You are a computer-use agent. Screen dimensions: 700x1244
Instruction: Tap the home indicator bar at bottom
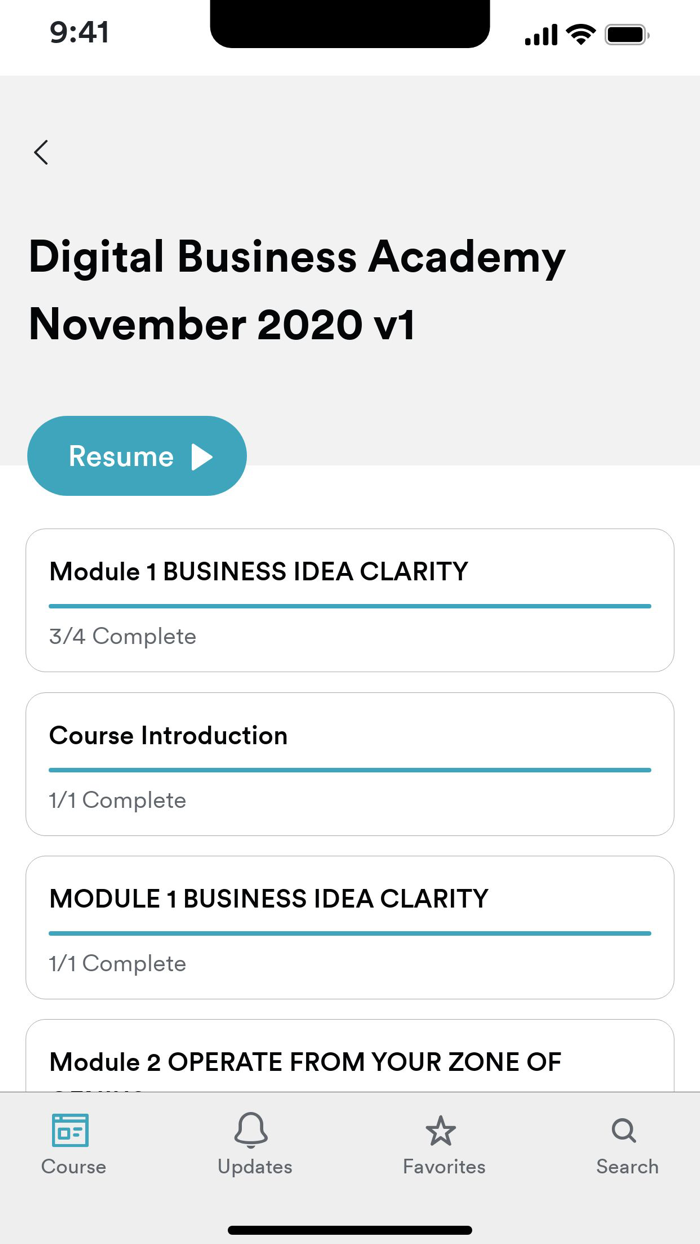point(350,1230)
